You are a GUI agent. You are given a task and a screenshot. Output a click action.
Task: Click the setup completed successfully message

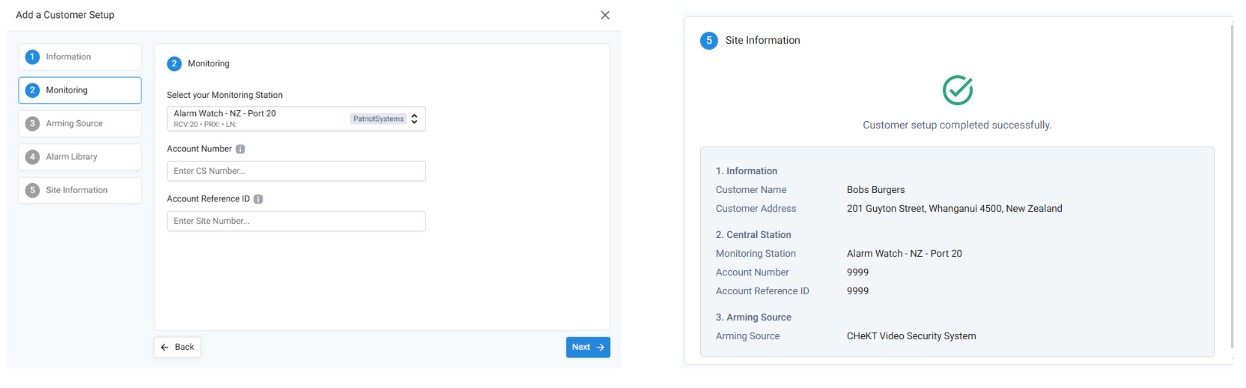point(957,126)
